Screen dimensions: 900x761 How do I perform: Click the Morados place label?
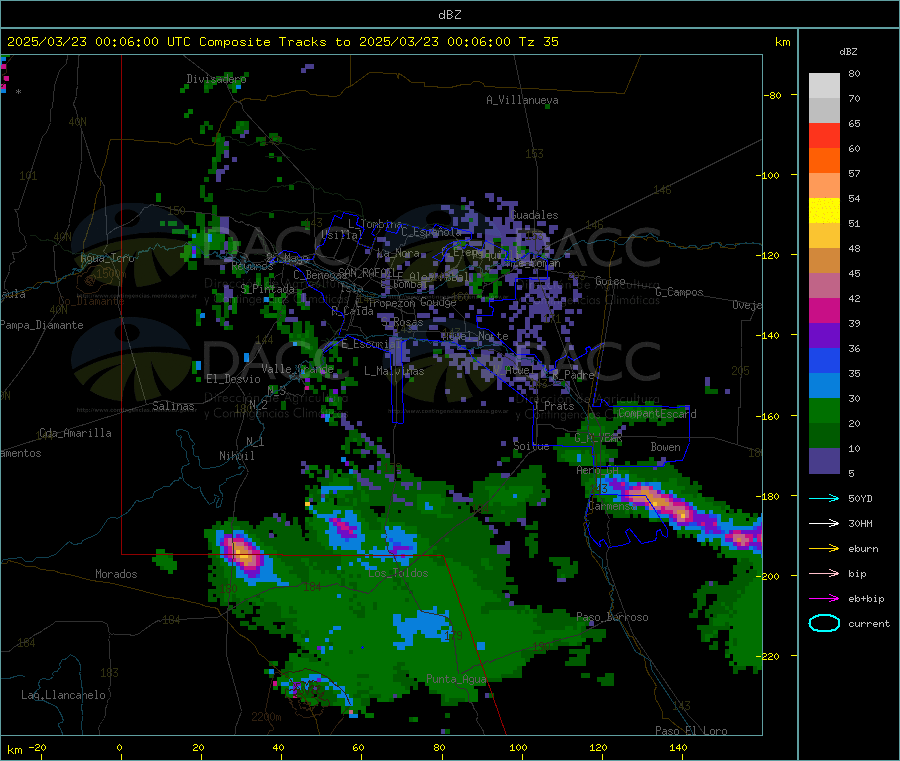pos(116,574)
